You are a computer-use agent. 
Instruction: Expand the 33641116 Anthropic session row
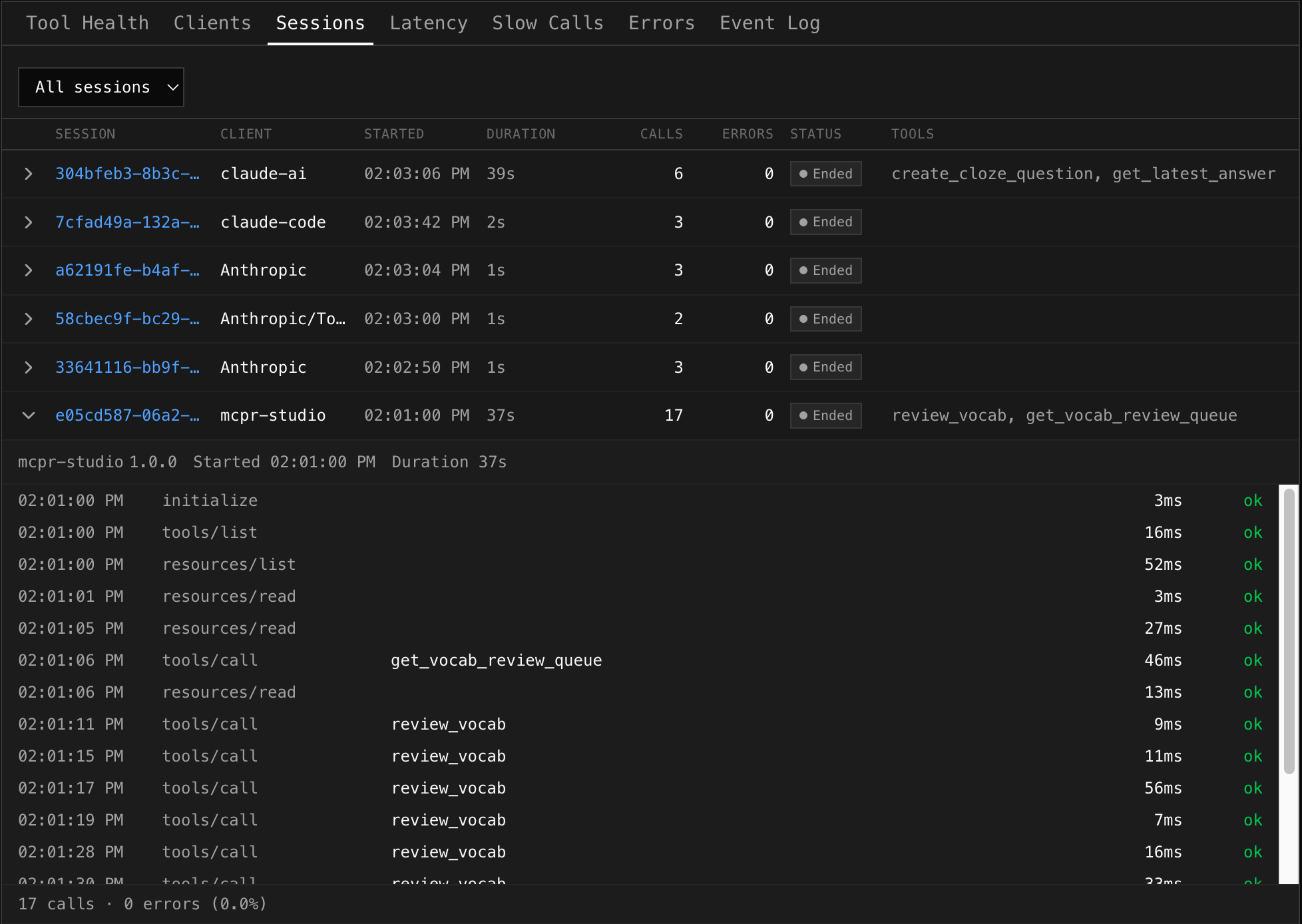click(29, 367)
